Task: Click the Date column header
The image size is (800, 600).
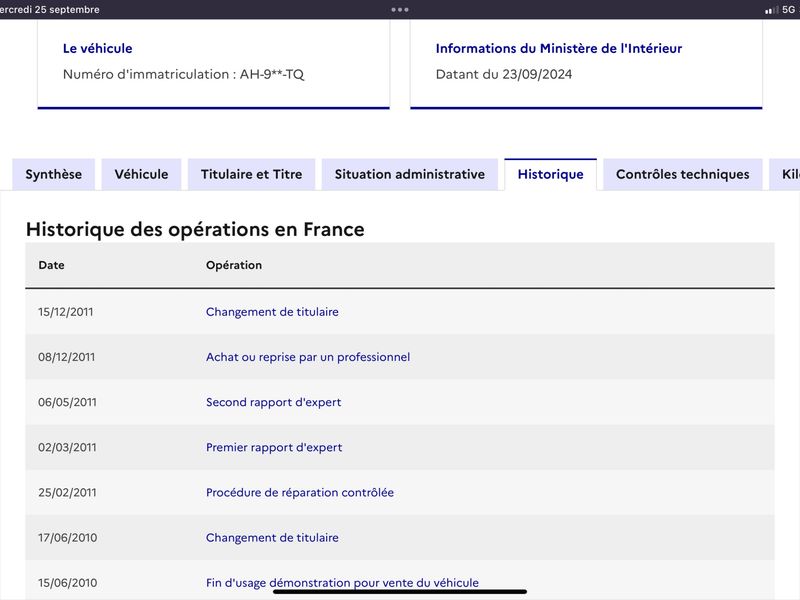Action: point(52,265)
